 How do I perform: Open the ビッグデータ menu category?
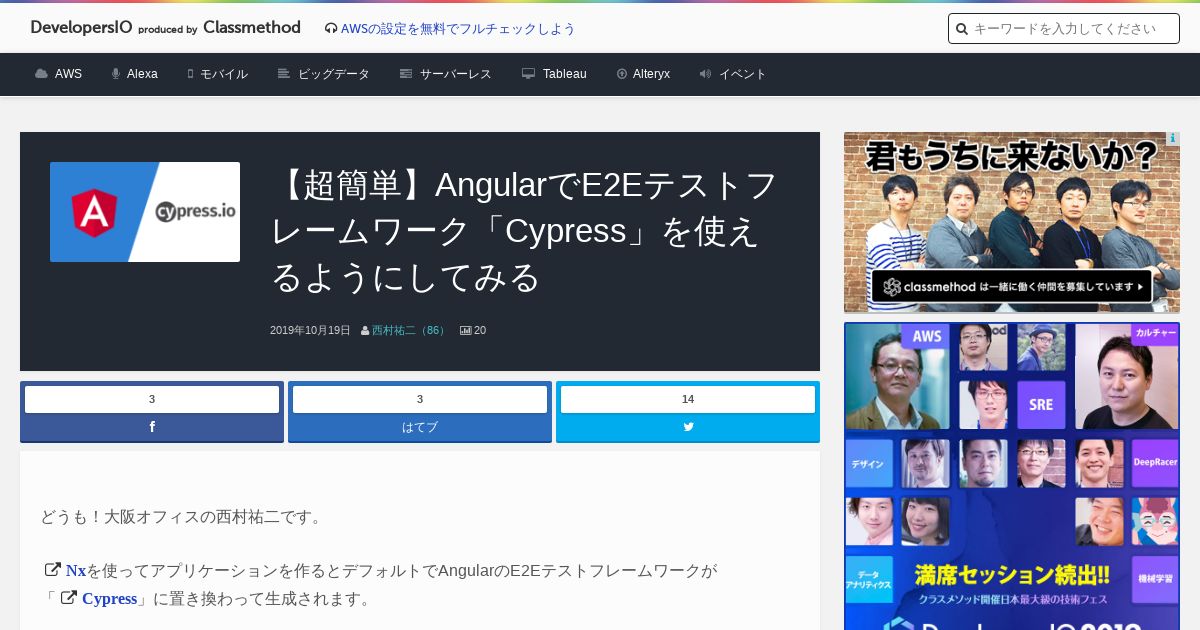pos(334,74)
